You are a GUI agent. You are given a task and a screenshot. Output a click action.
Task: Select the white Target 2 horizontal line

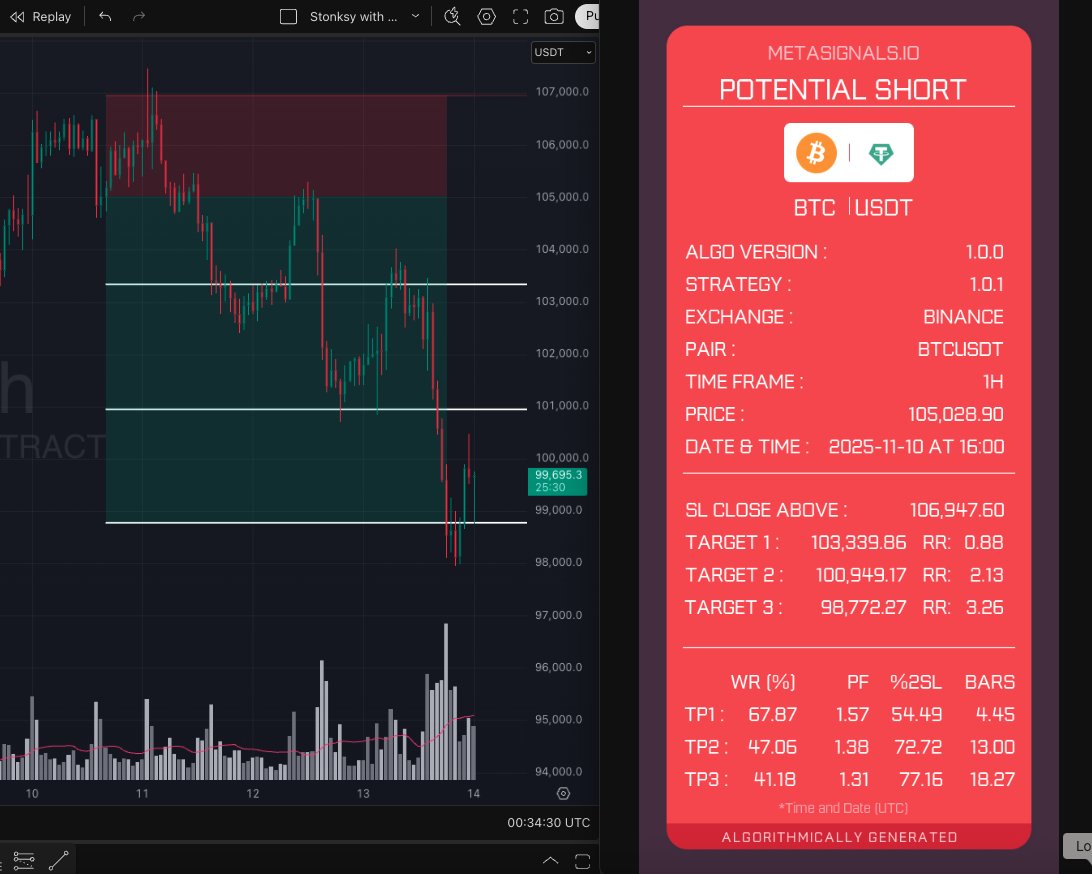pos(316,409)
